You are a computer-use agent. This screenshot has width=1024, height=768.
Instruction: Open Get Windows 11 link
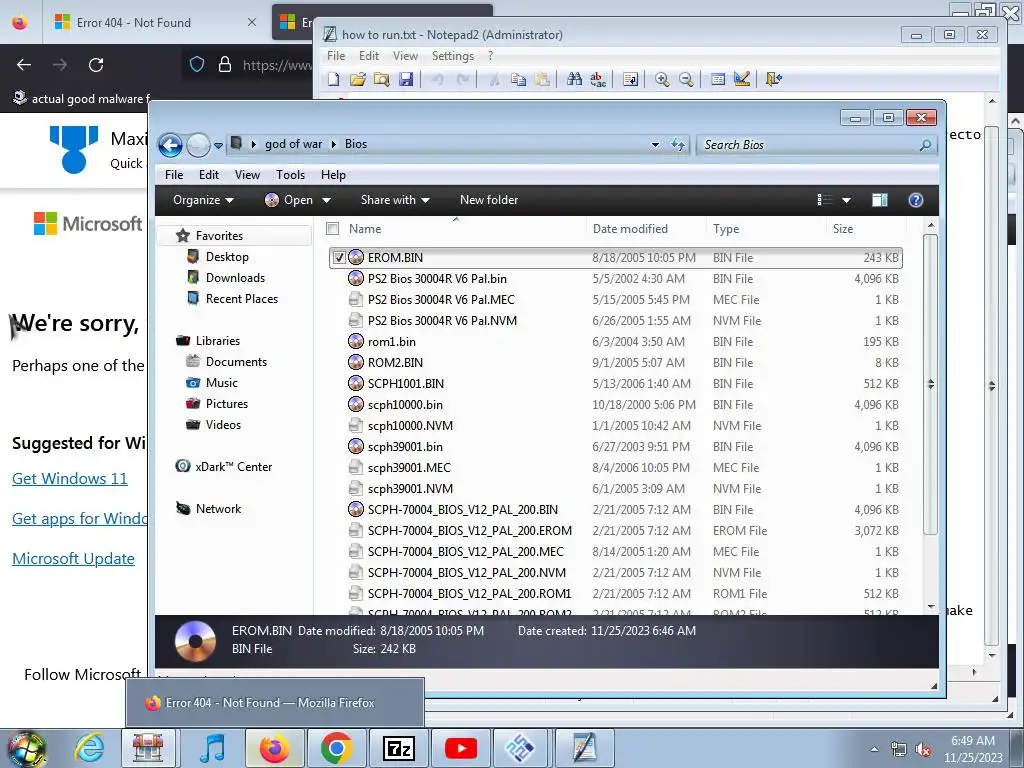[x=70, y=478]
